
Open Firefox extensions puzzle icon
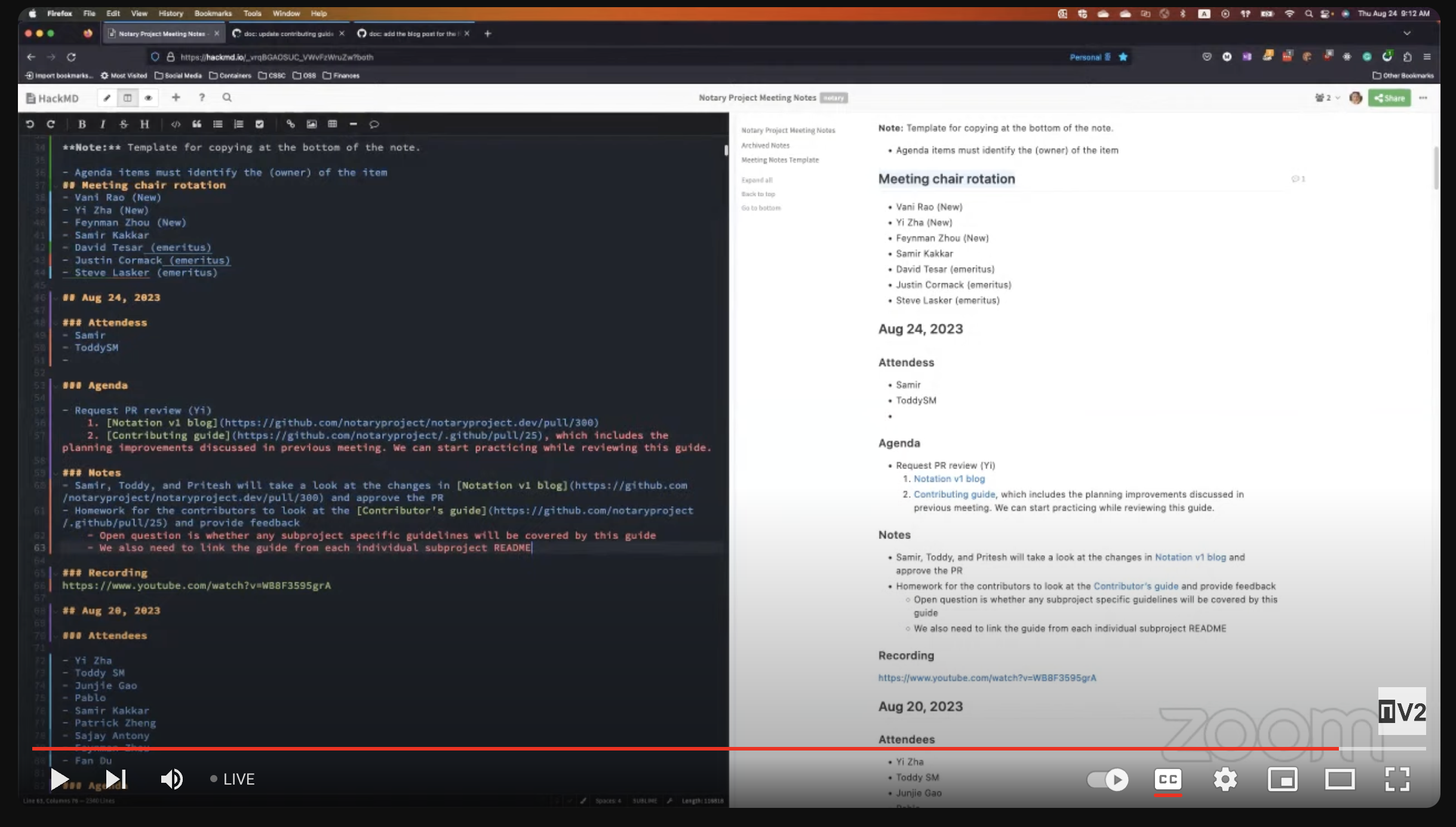coord(1407,57)
